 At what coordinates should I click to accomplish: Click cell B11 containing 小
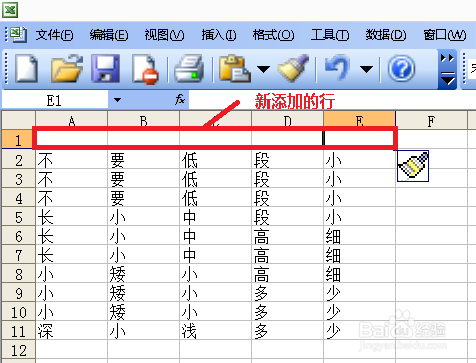(x=143, y=331)
